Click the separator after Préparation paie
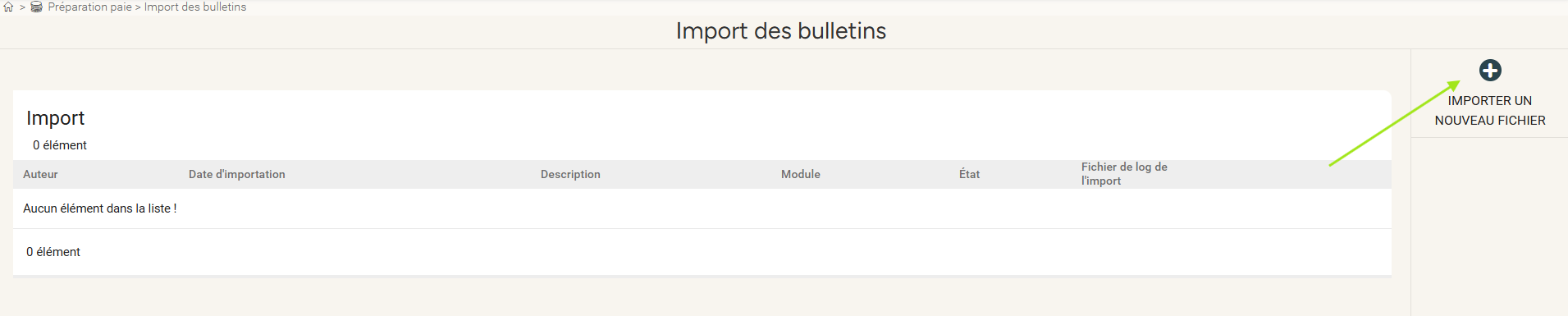 [x=138, y=7]
